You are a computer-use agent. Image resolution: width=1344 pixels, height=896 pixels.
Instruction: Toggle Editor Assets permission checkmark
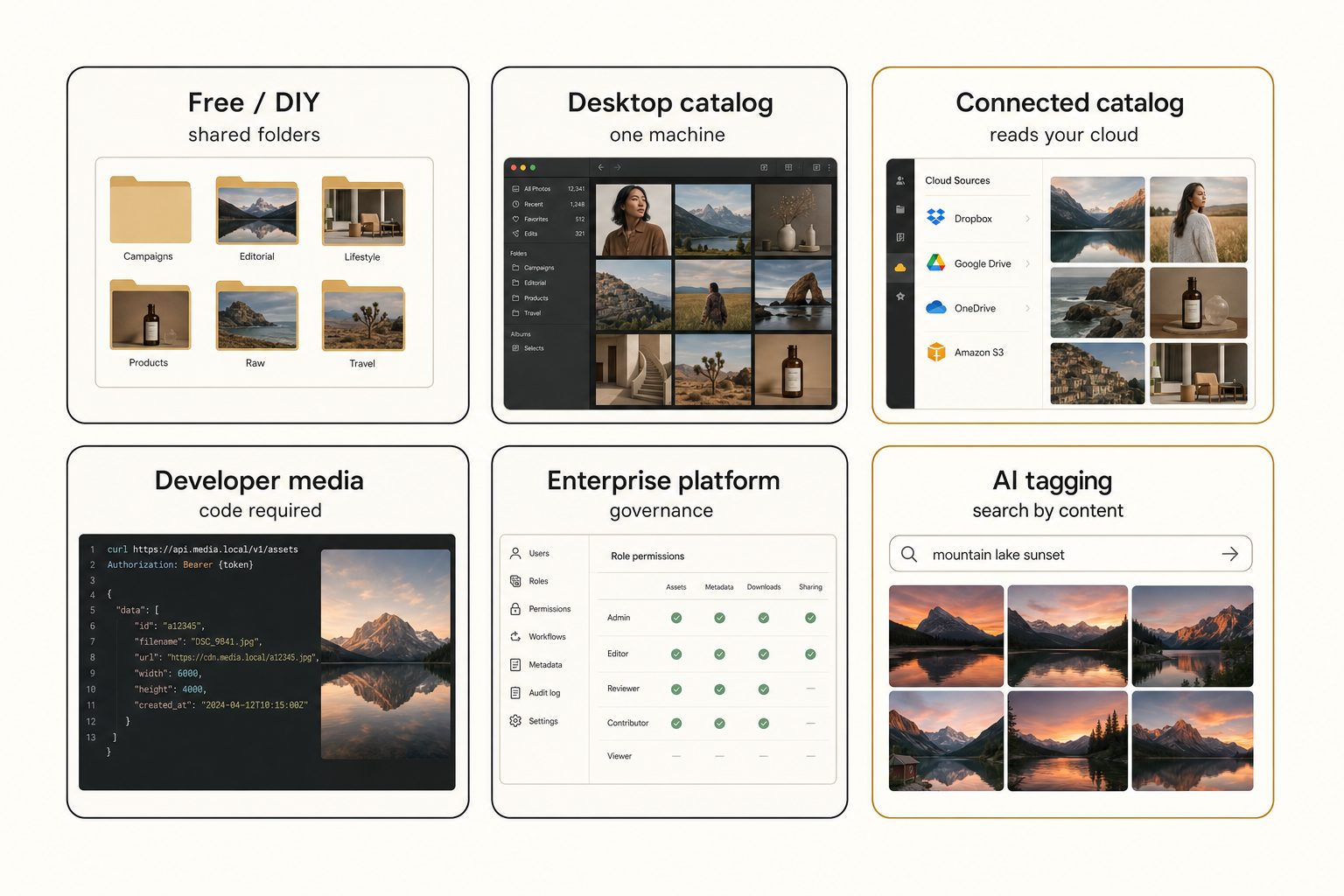point(676,654)
